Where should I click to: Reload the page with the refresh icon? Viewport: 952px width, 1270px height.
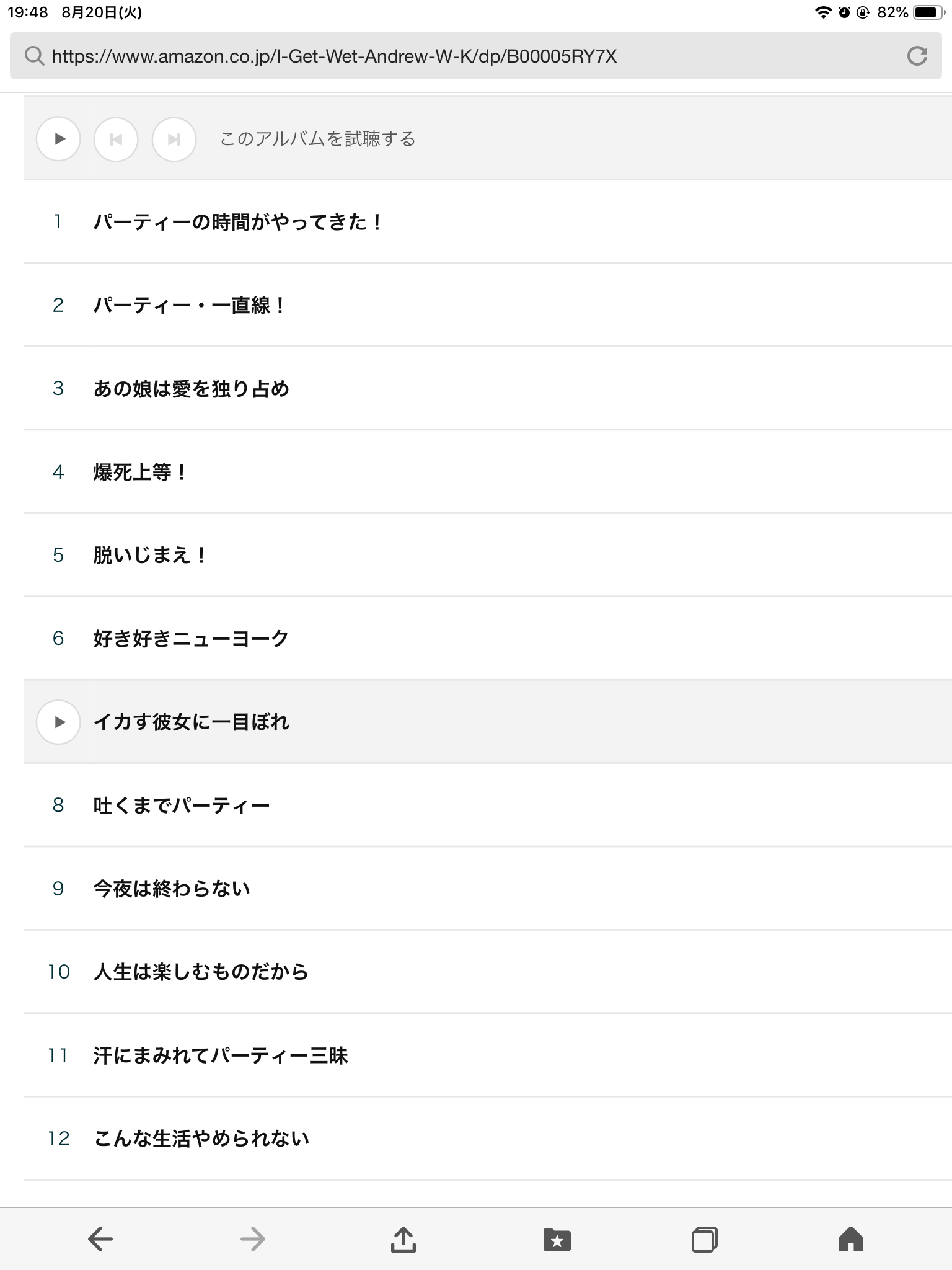tap(917, 56)
